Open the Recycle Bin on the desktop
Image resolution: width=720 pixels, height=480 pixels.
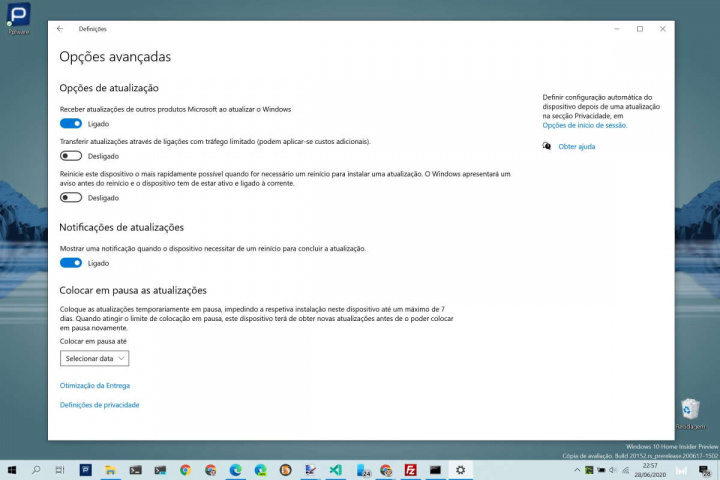(x=689, y=410)
